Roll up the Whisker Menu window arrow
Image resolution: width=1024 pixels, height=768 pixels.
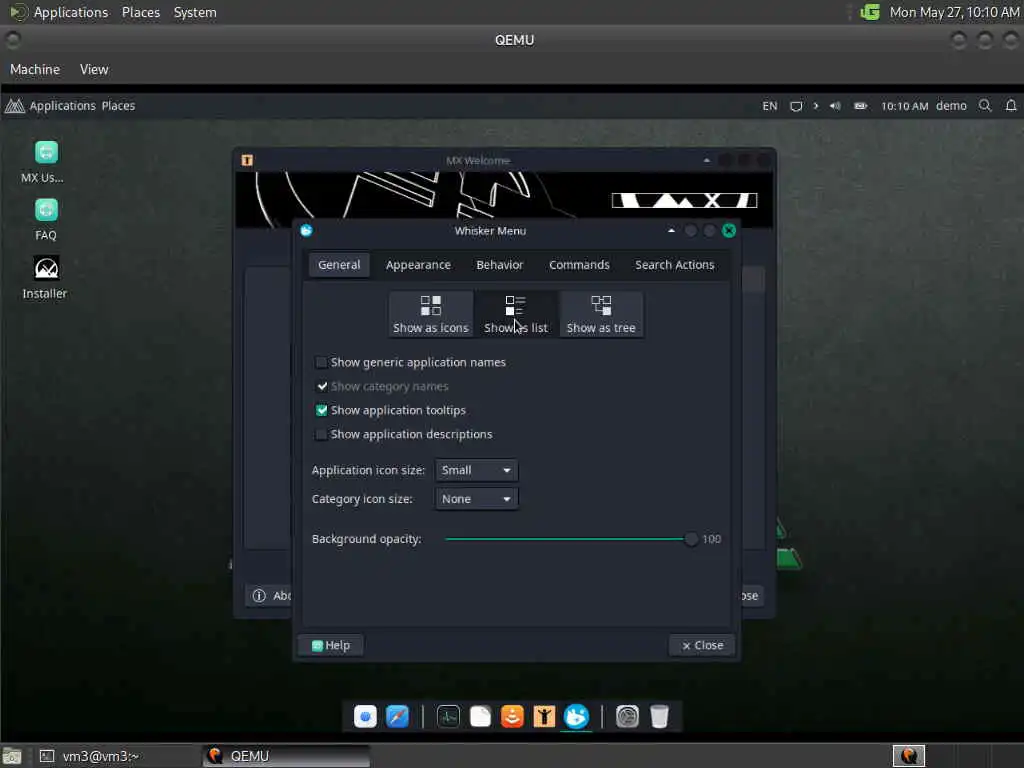coord(671,231)
